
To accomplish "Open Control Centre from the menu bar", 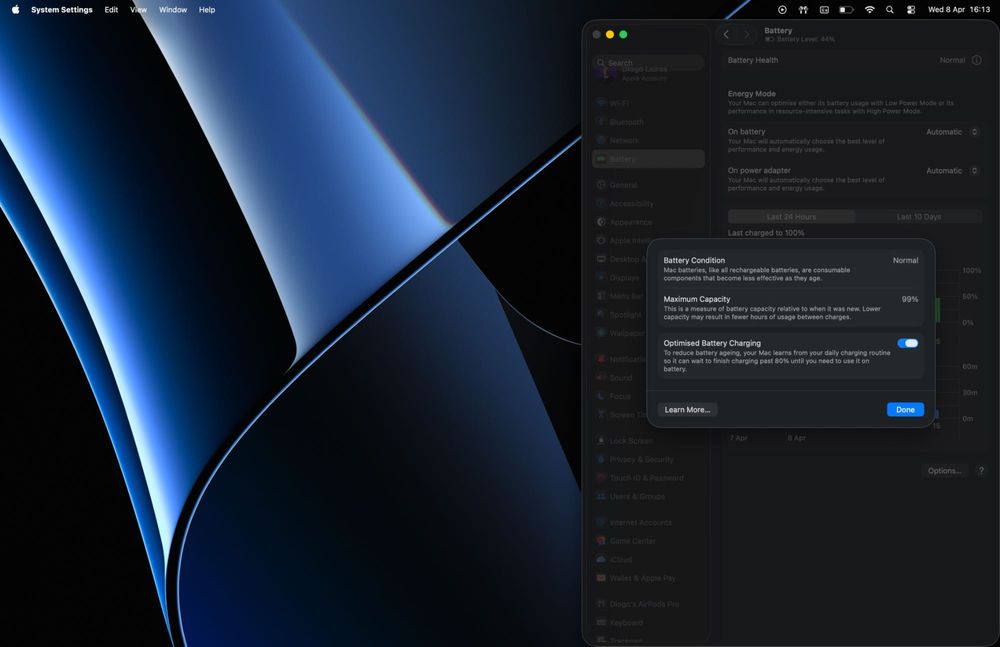I will click(x=911, y=9).
